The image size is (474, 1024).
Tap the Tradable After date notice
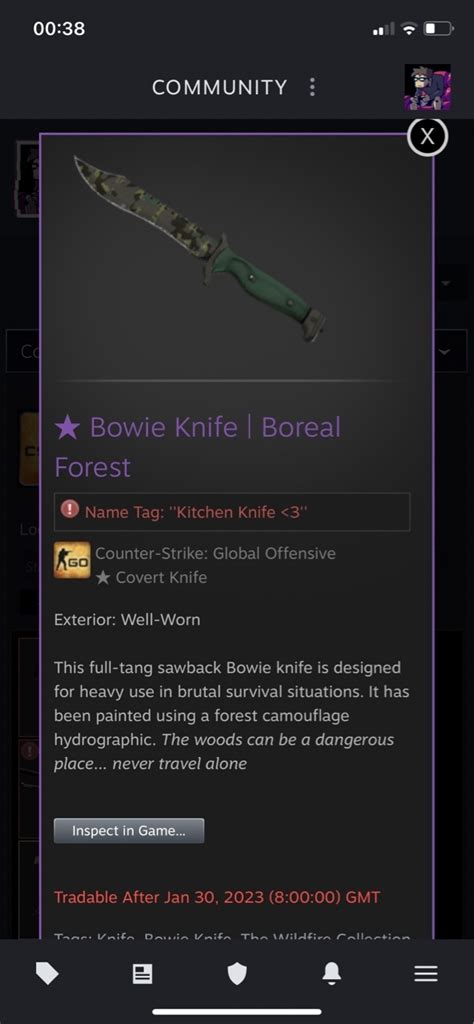[217, 897]
